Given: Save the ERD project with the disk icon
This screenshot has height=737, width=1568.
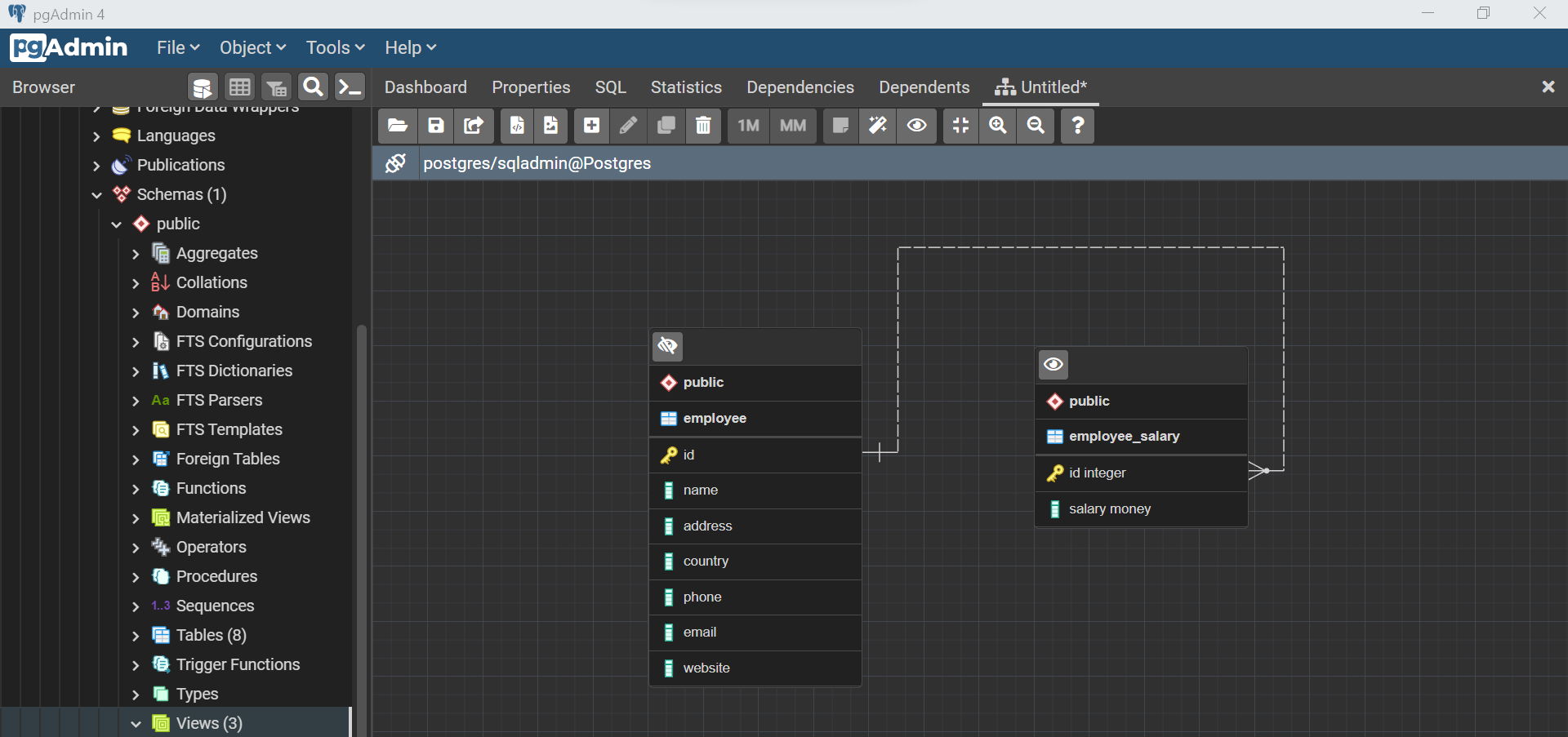Looking at the screenshot, I should [x=436, y=126].
